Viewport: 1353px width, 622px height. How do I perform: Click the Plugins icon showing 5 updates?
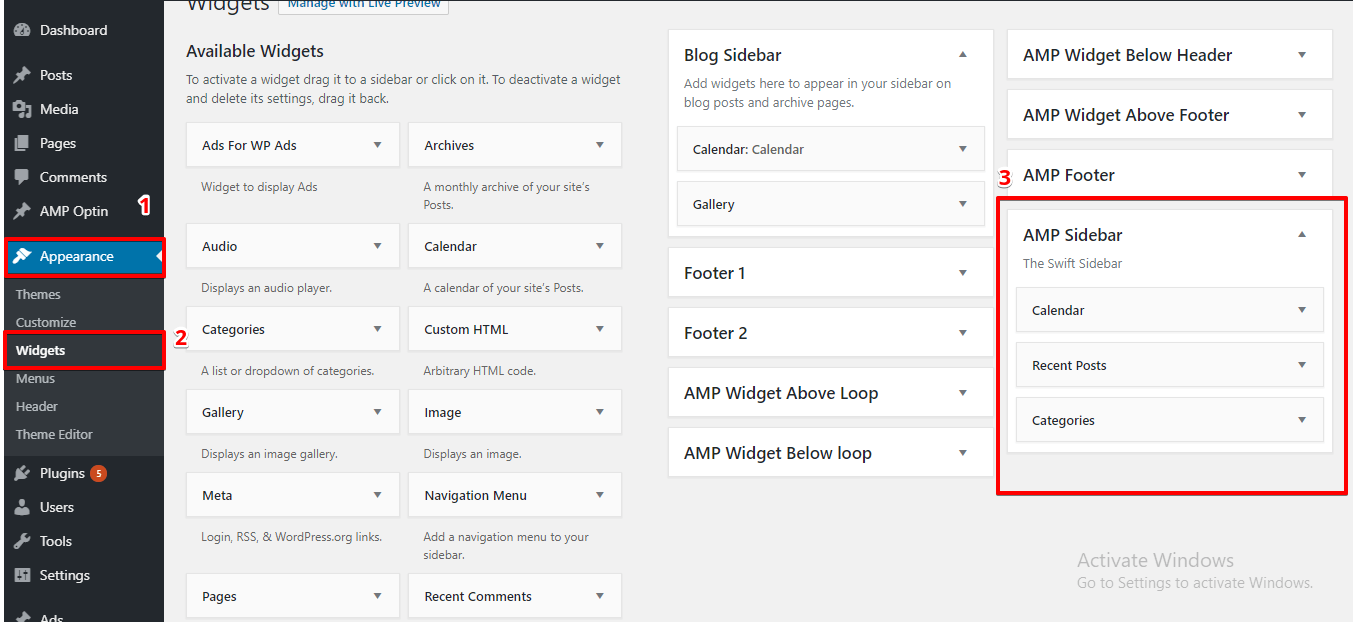point(24,472)
